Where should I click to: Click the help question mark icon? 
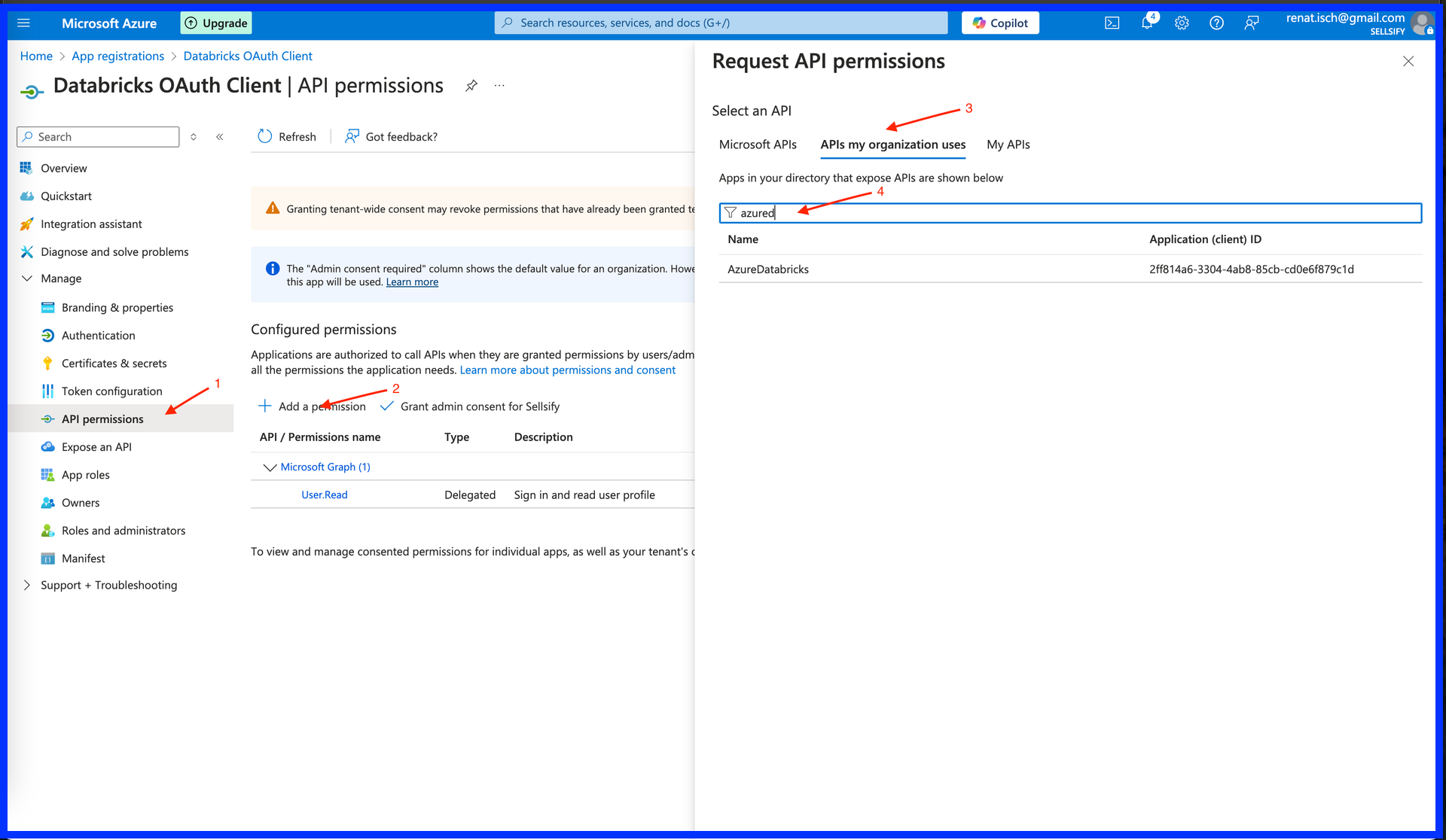click(x=1216, y=23)
